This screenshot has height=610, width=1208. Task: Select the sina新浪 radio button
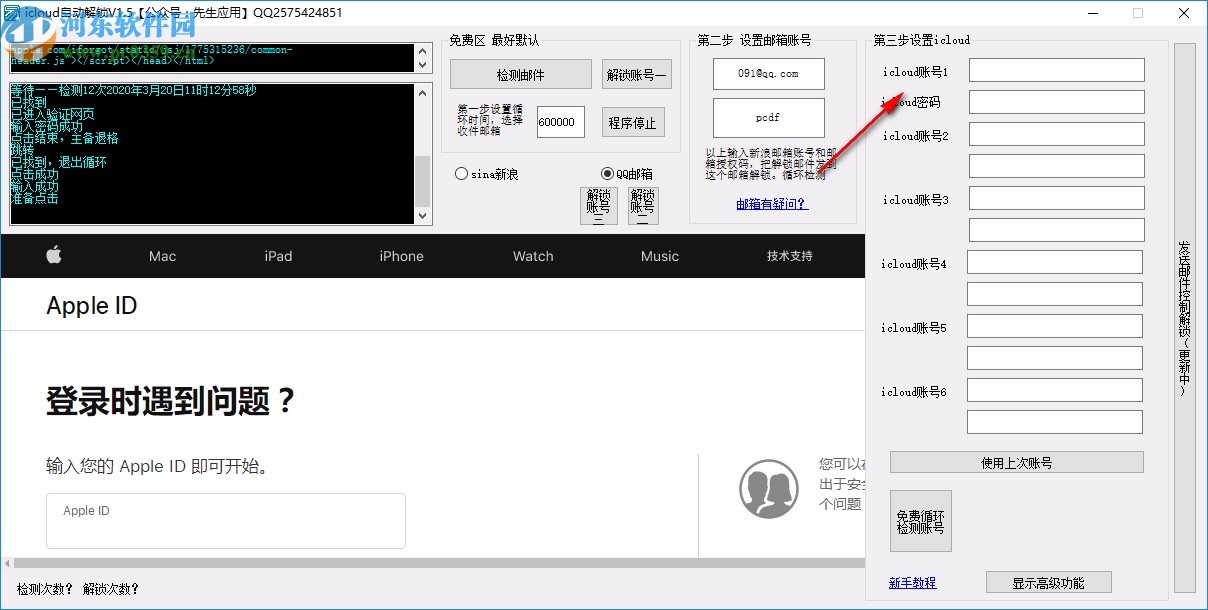[x=462, y=172]
